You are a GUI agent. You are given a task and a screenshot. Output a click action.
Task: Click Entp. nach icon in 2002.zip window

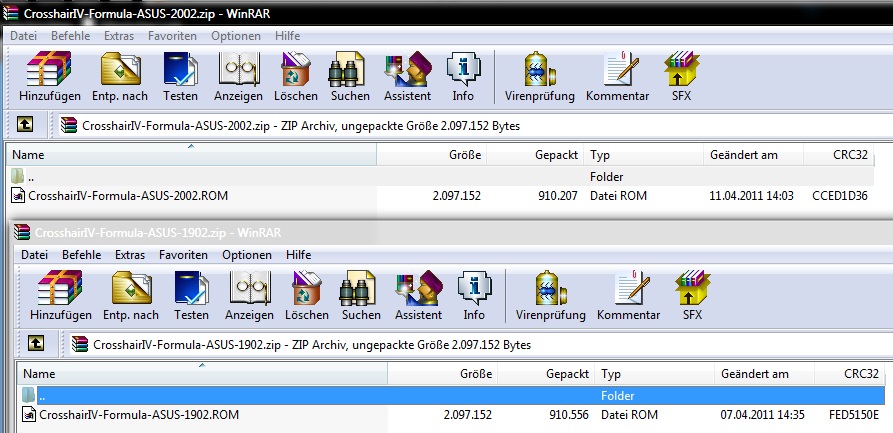pyautogui.click(x=121, y=68)
